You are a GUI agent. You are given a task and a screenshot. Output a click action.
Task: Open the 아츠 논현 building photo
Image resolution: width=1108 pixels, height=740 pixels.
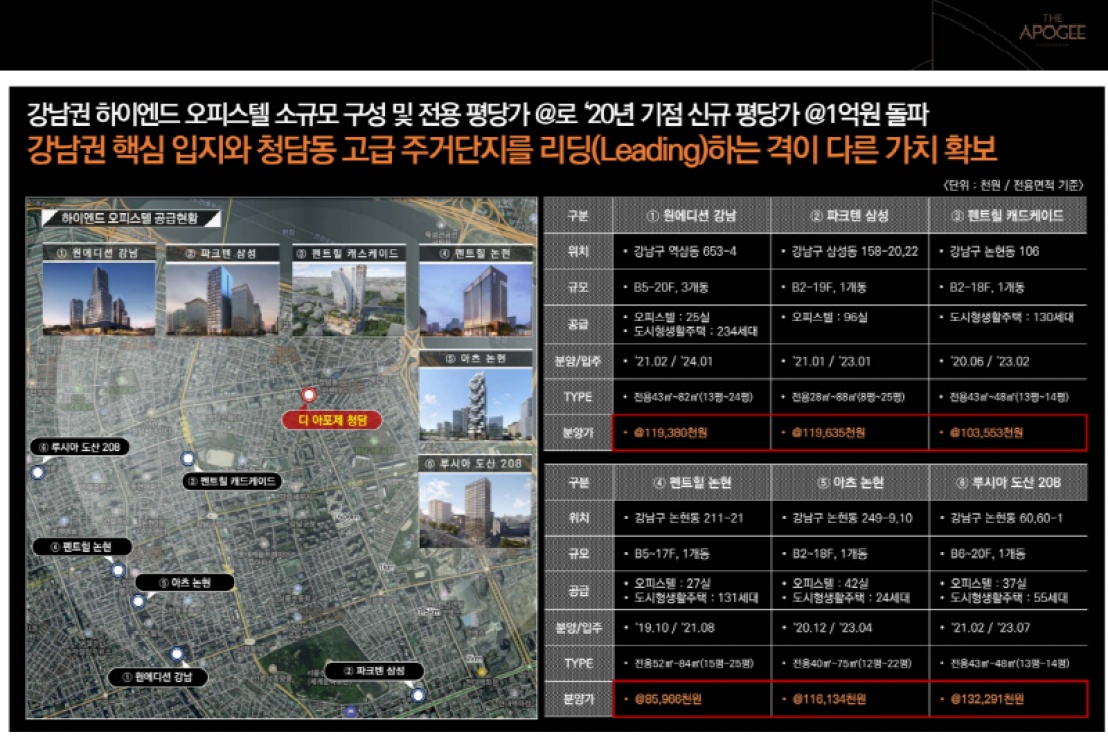475,405
